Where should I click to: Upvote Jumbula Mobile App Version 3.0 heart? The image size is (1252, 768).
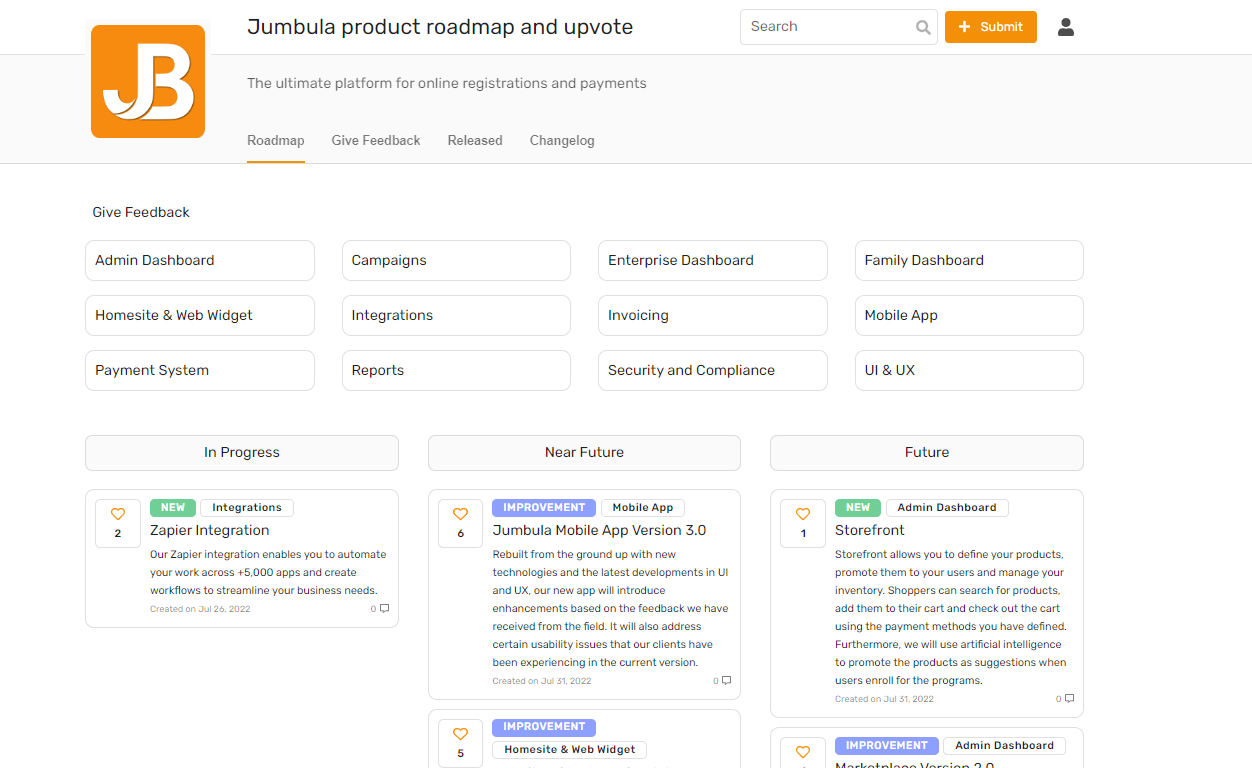[x=460, y=513]
